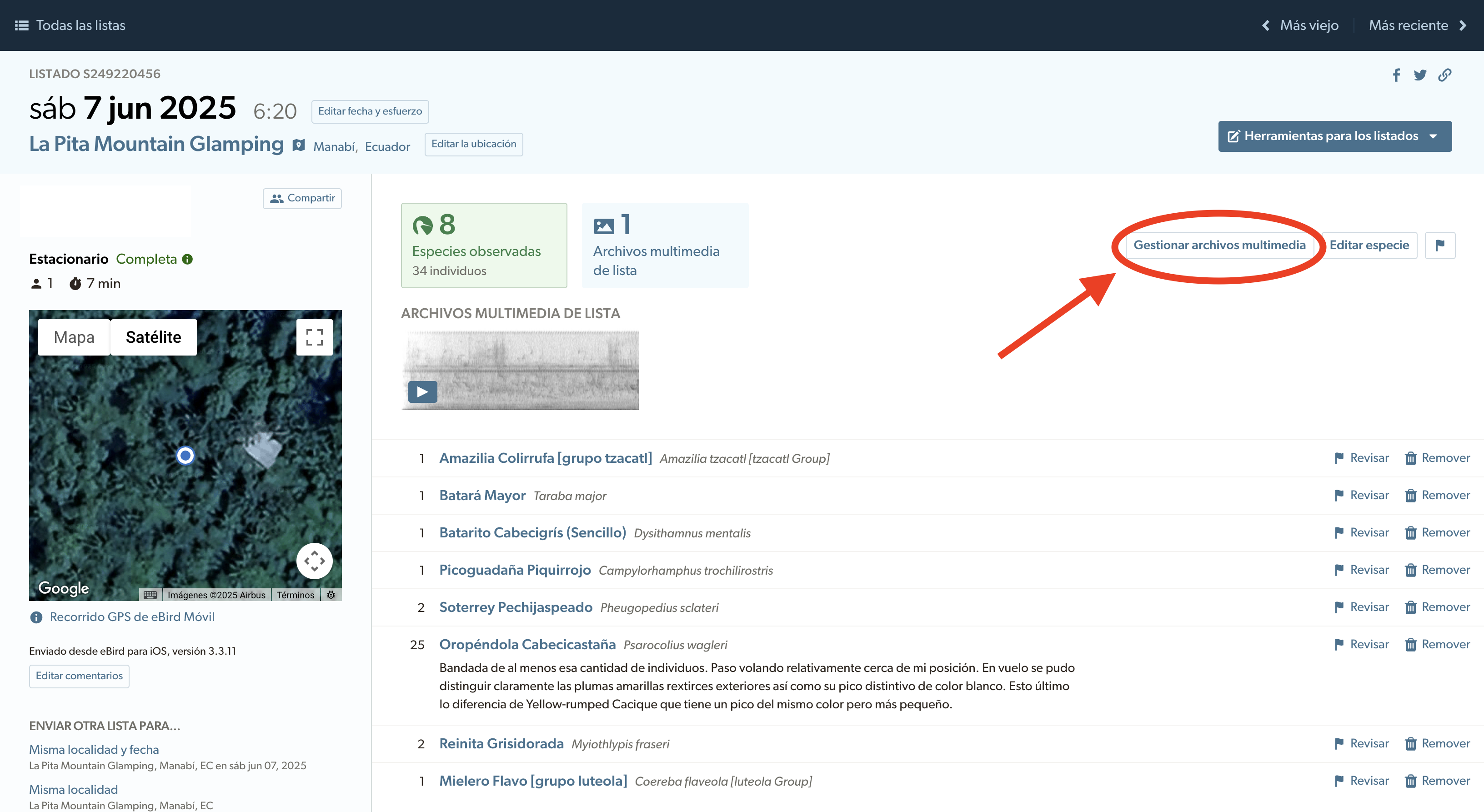Switch map to Mapa view
The width and height of the screenshot is (1484, 812).
(x=74, y=337)
